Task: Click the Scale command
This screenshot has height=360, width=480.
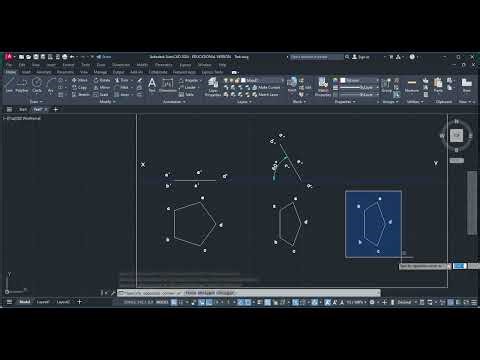Action: click(101, 95)
